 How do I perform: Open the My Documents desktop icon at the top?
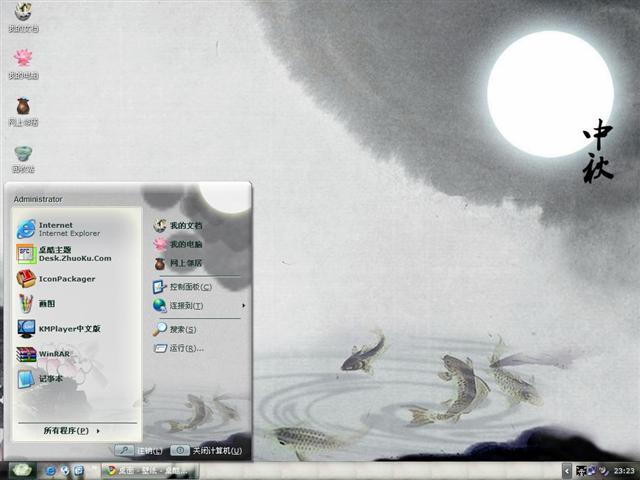pyautogui.click(x=23, y=16)
